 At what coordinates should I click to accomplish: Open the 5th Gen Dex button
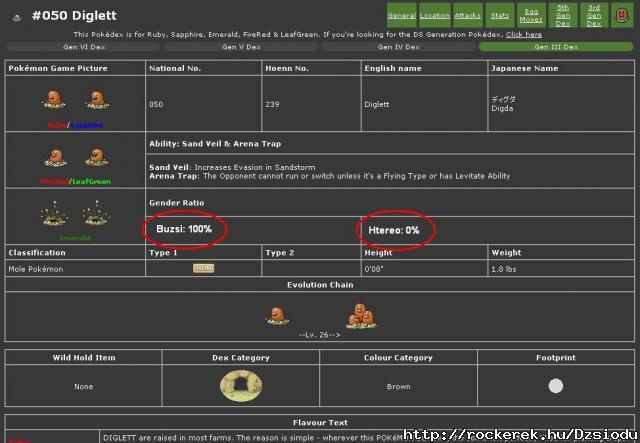point(563,15)
